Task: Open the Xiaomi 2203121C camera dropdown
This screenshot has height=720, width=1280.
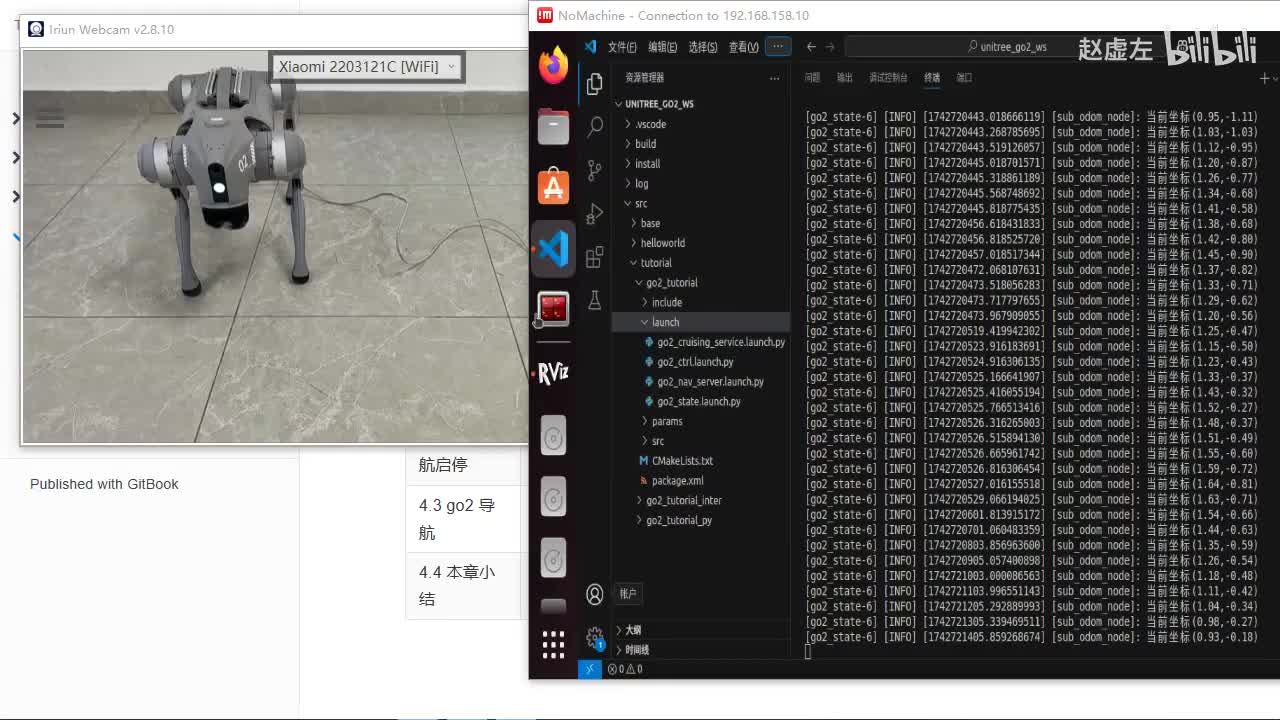Action: 366,67
